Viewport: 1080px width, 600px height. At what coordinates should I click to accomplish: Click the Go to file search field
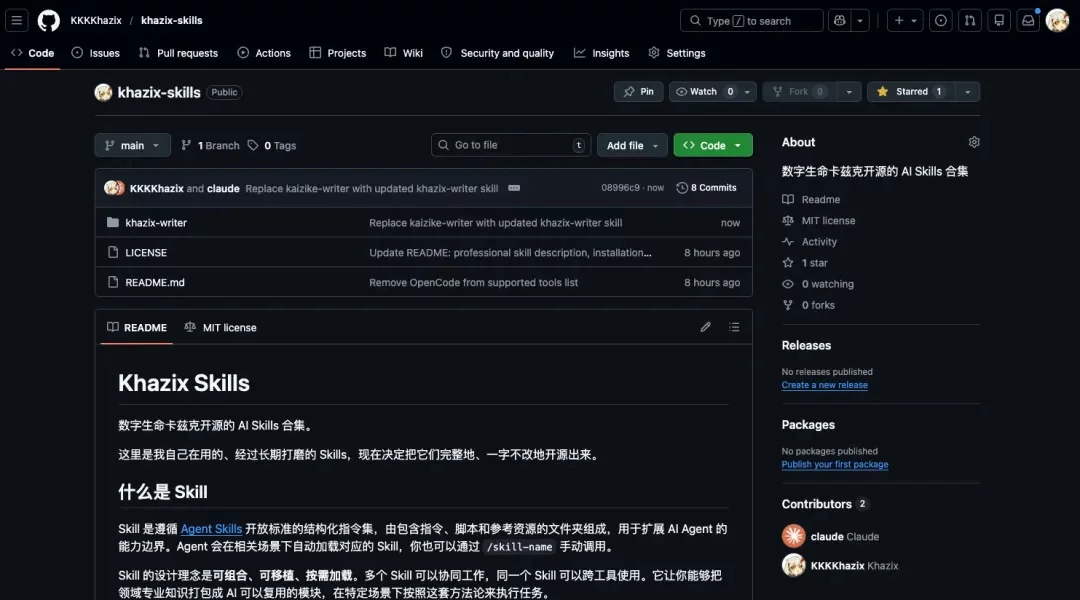click(x=510, y=145)
